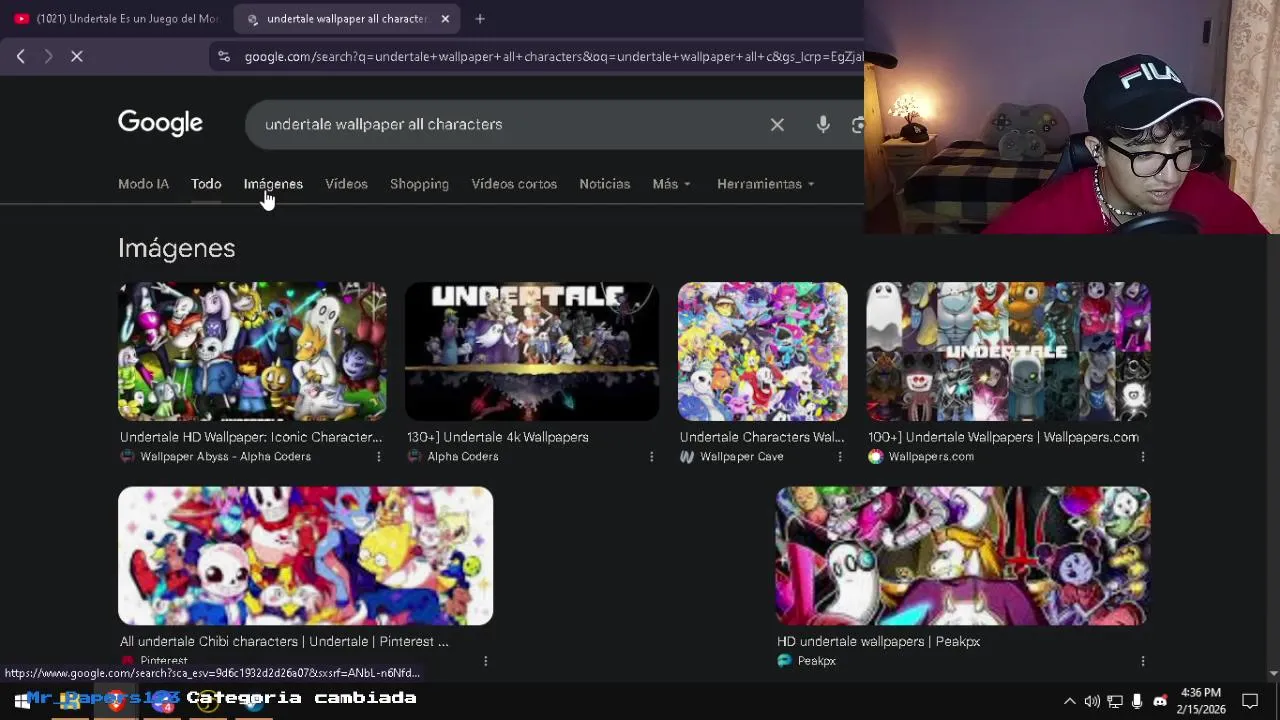The height and width of the screenshot is (720, 1280).
Task: Stop loading the page
Action: [76, 57]
